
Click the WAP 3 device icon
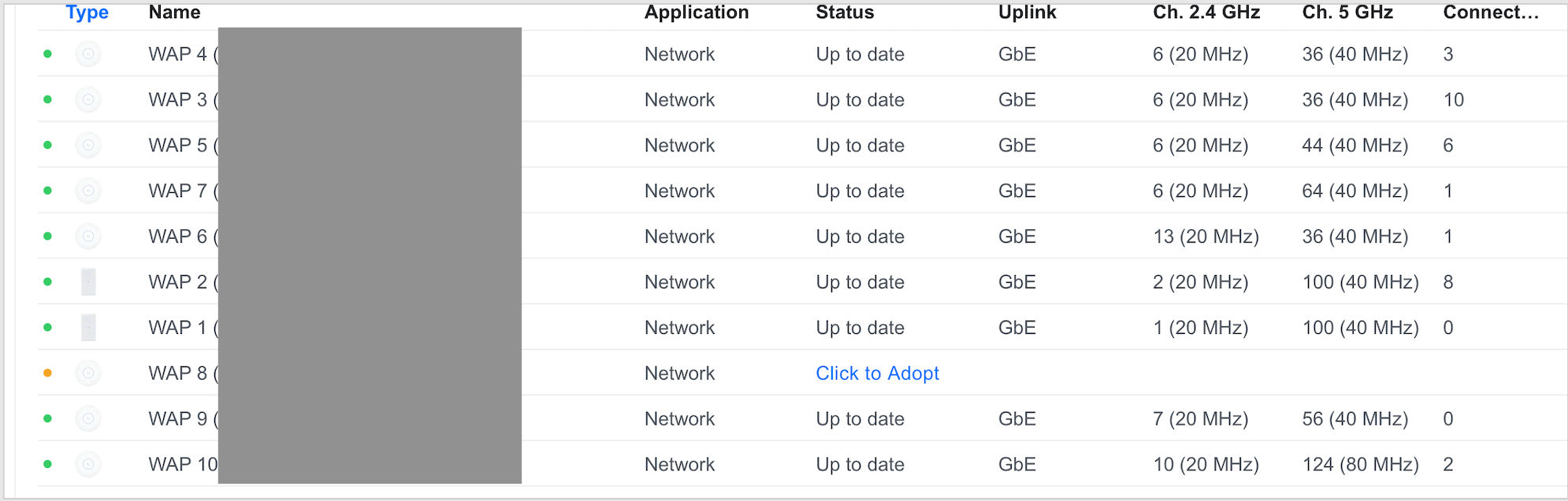tap(88, 100)
